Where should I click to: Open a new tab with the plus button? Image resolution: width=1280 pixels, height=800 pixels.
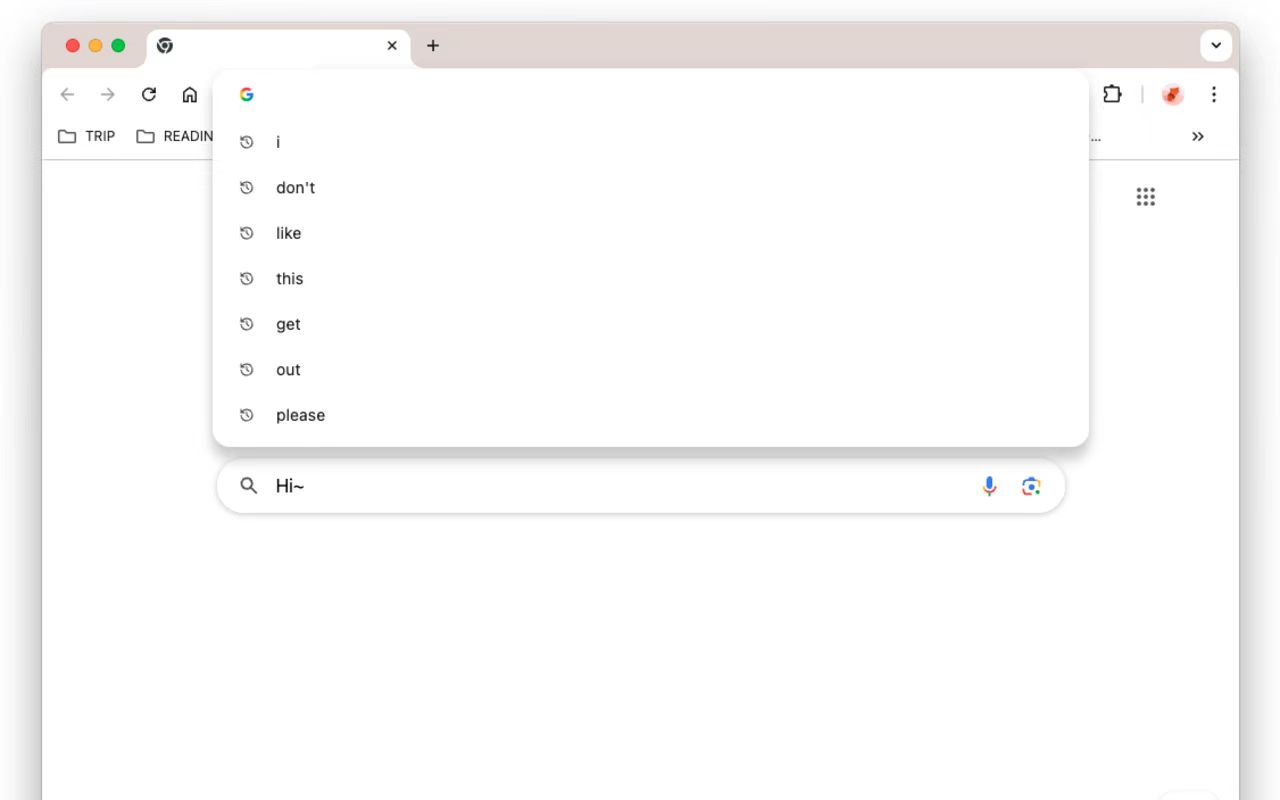[x=432, y=45]
